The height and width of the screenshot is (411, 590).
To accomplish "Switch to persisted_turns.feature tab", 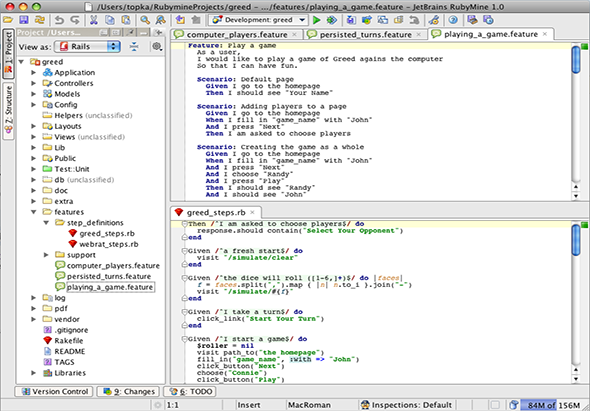I will (x=365, y=35).
